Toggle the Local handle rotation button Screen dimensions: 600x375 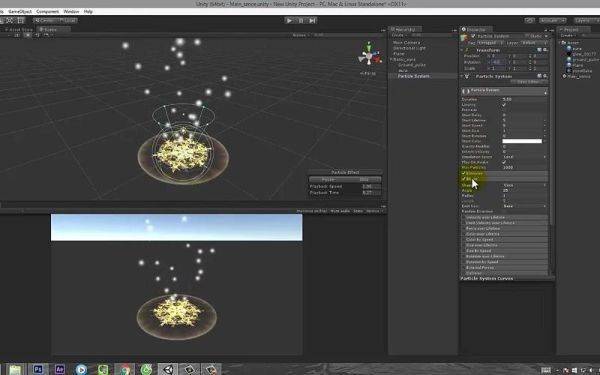(x=67, y=20)
